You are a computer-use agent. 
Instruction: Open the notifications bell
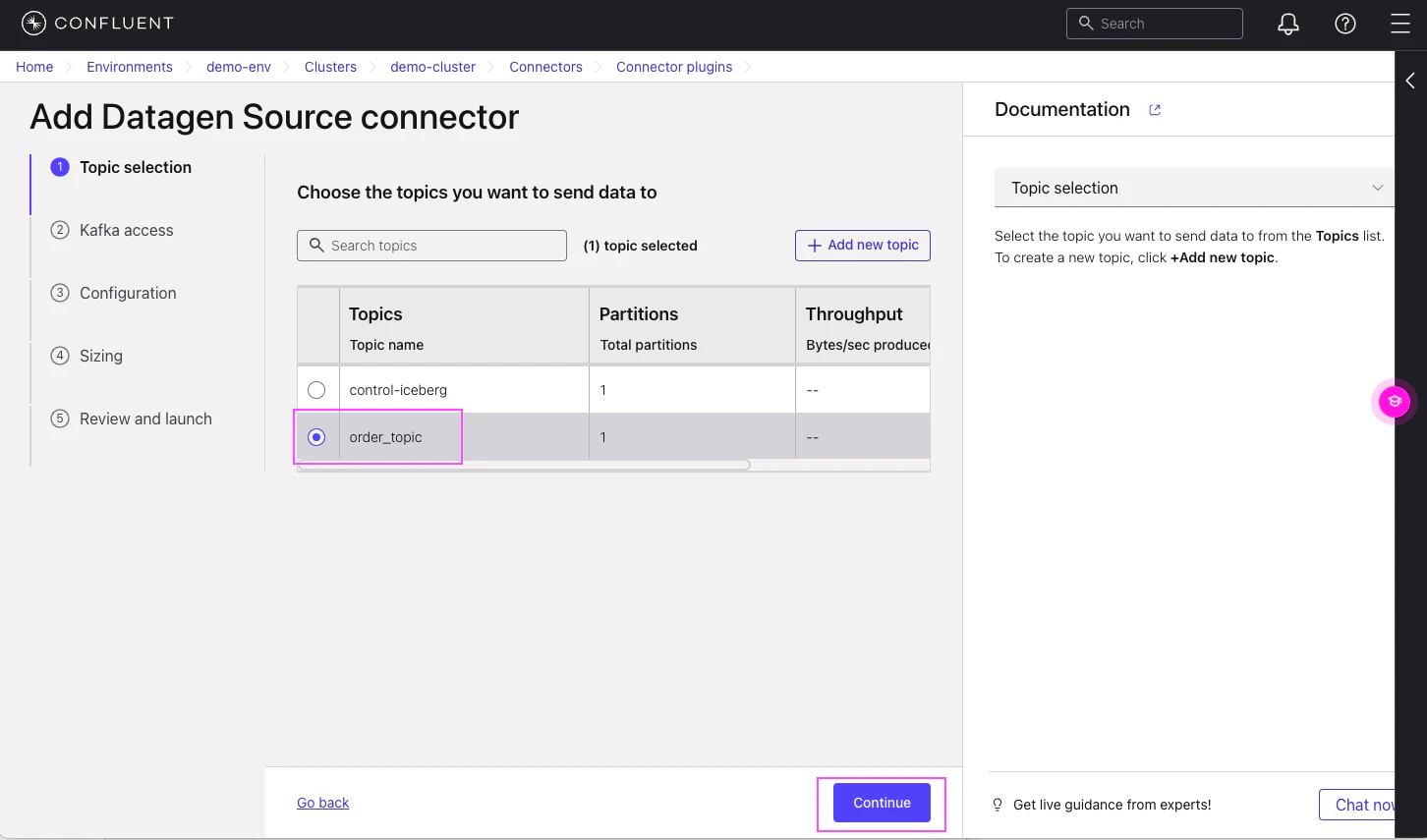[1288, 24]
